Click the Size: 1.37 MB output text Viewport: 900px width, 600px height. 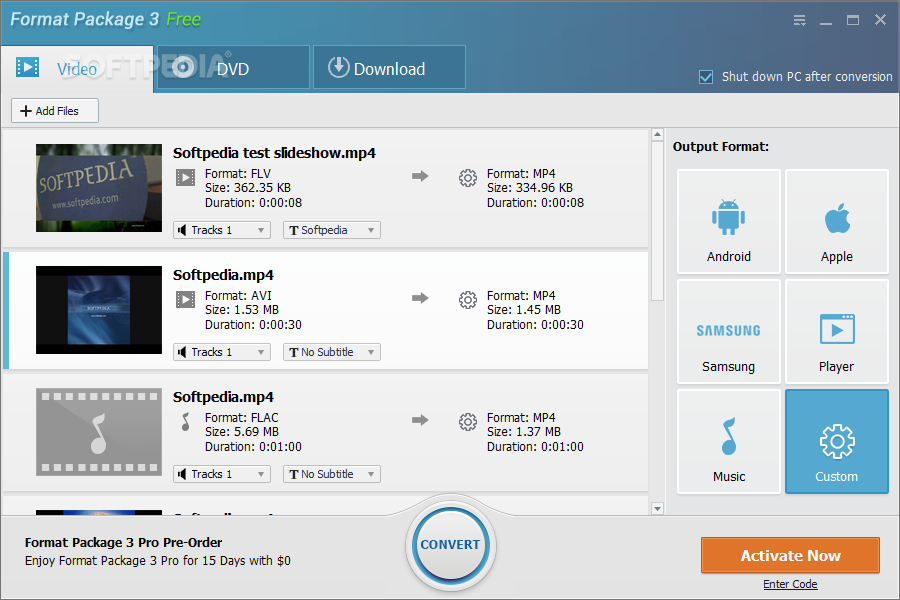[523, 432]
